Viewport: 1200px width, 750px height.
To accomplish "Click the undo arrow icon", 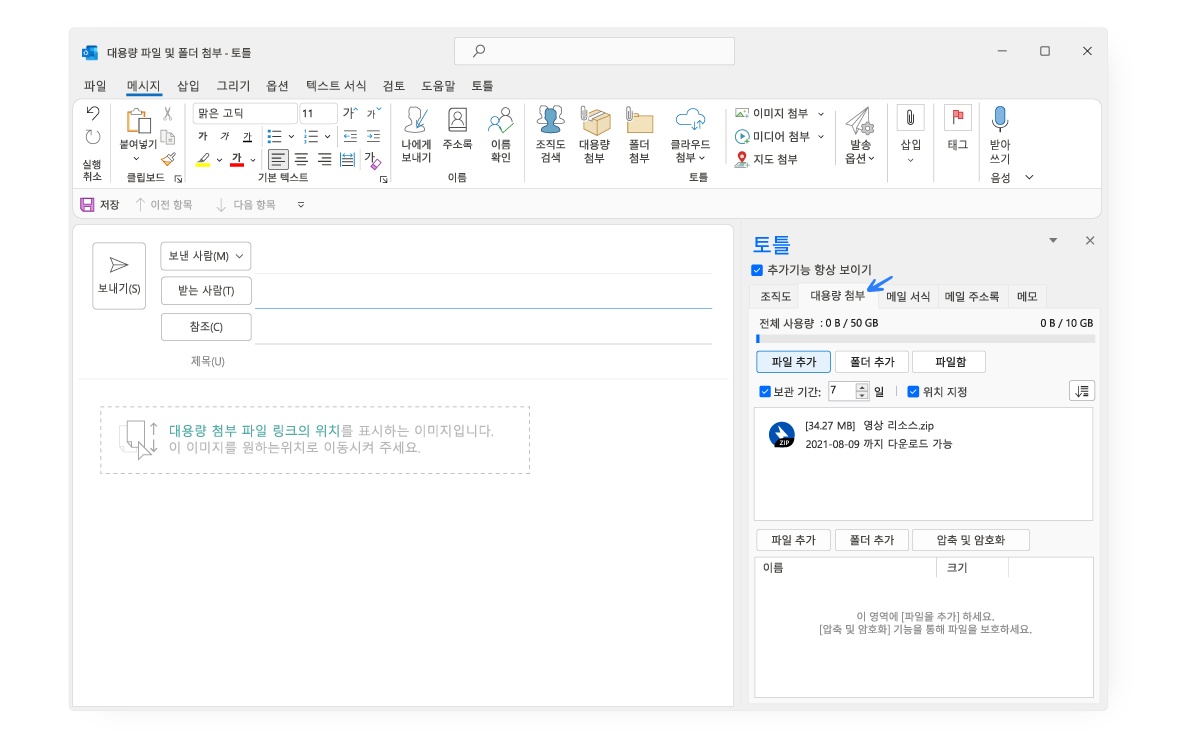I will click(x=93, y=113).
